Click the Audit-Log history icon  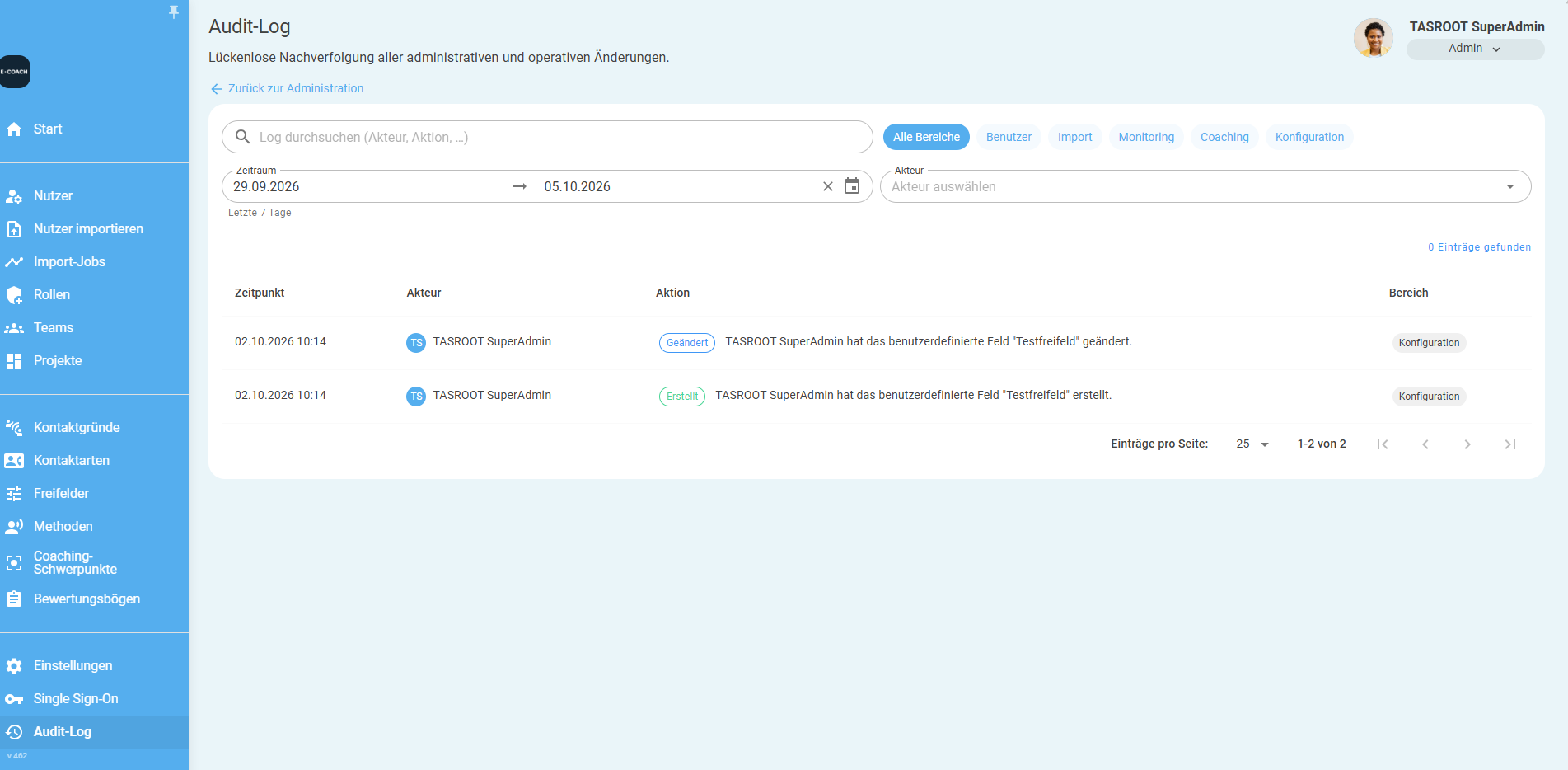click(x=14, y=732)
